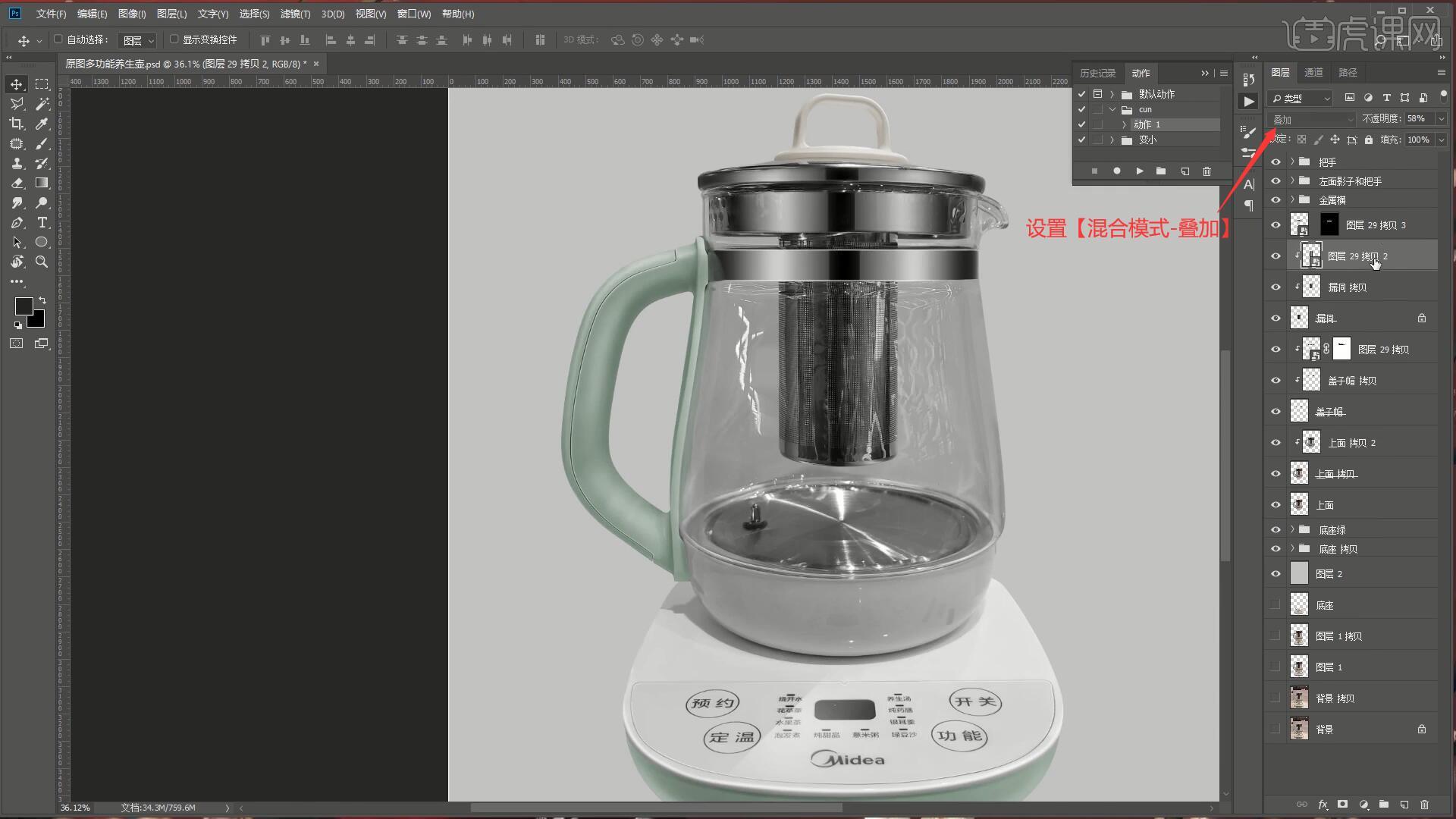The height and width of the screenshot is (819, 1456).
Task: Open the opacity value dropdown arrow
Action: pos(1441,119)
